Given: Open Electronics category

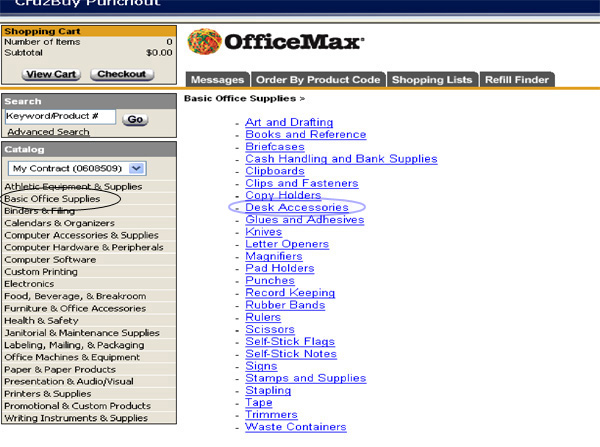Looking at the screenshot, I should click(29, 284).
